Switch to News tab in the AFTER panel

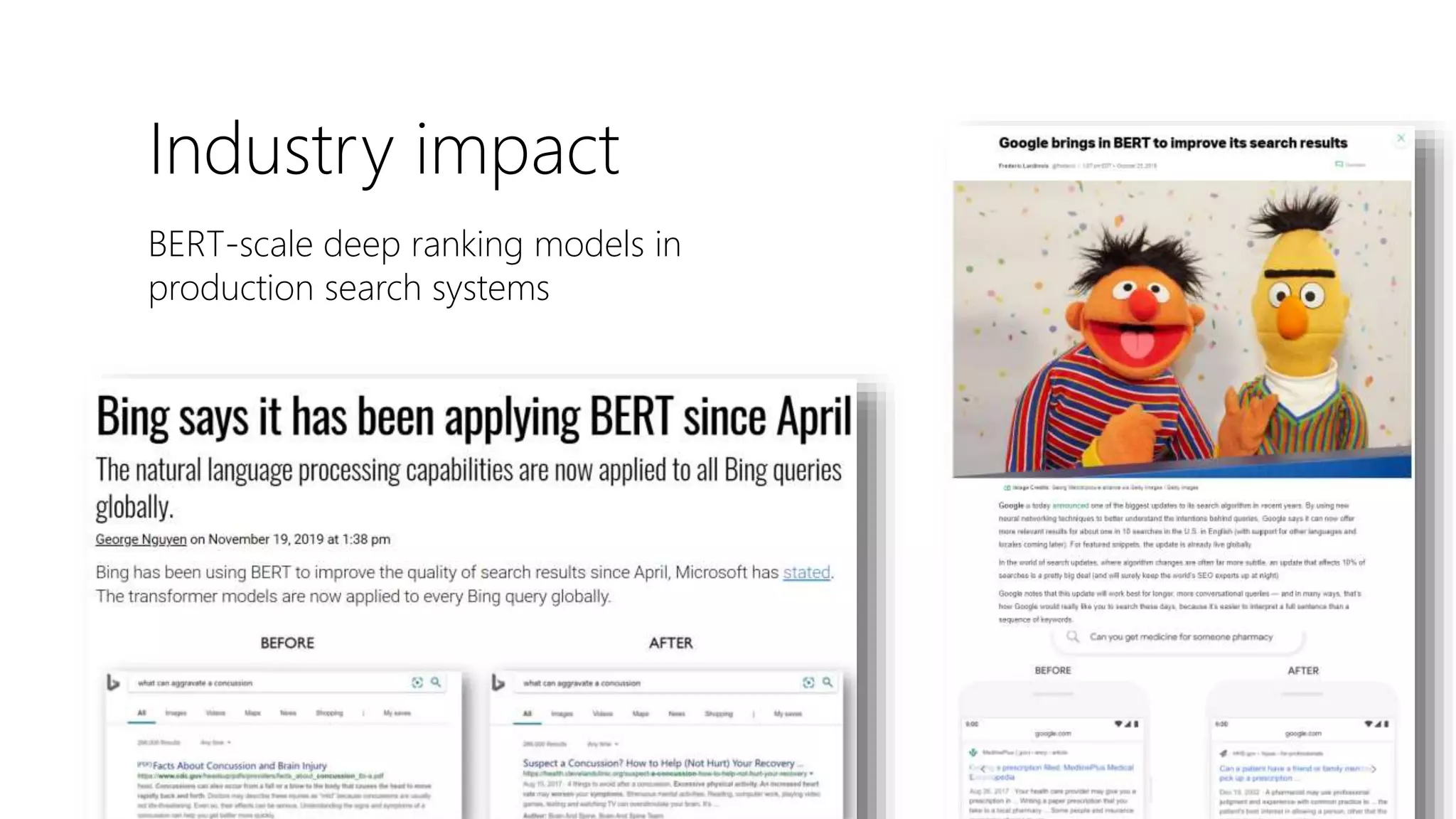tap(677, 713)
